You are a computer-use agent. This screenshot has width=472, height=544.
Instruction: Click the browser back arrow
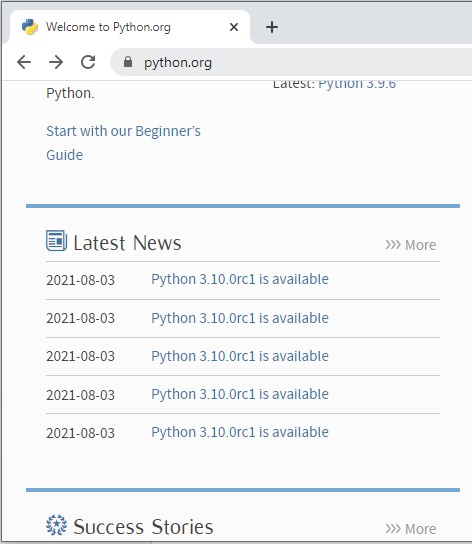[x=24, y=62]
